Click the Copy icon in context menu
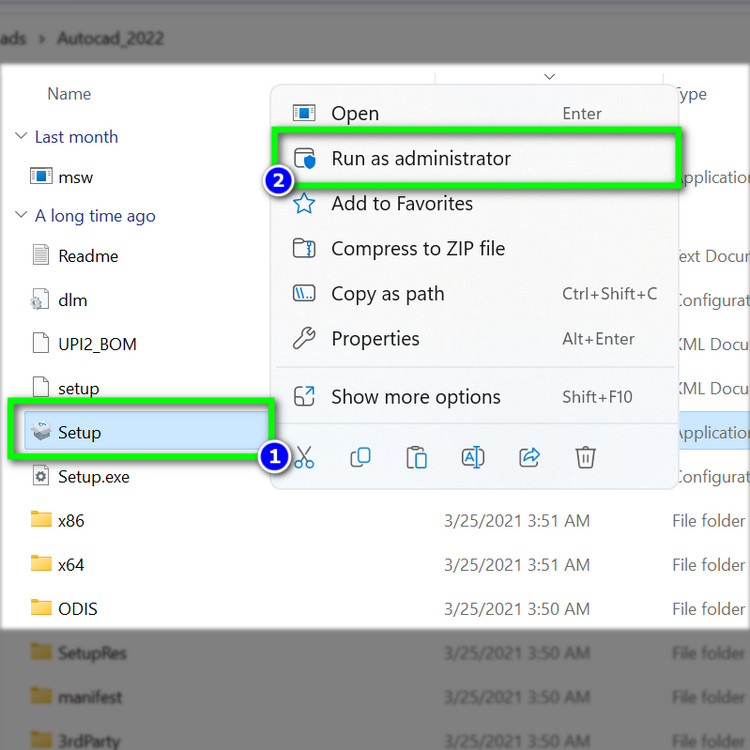Viewport: 750px width, 750px height. (361, 458)
